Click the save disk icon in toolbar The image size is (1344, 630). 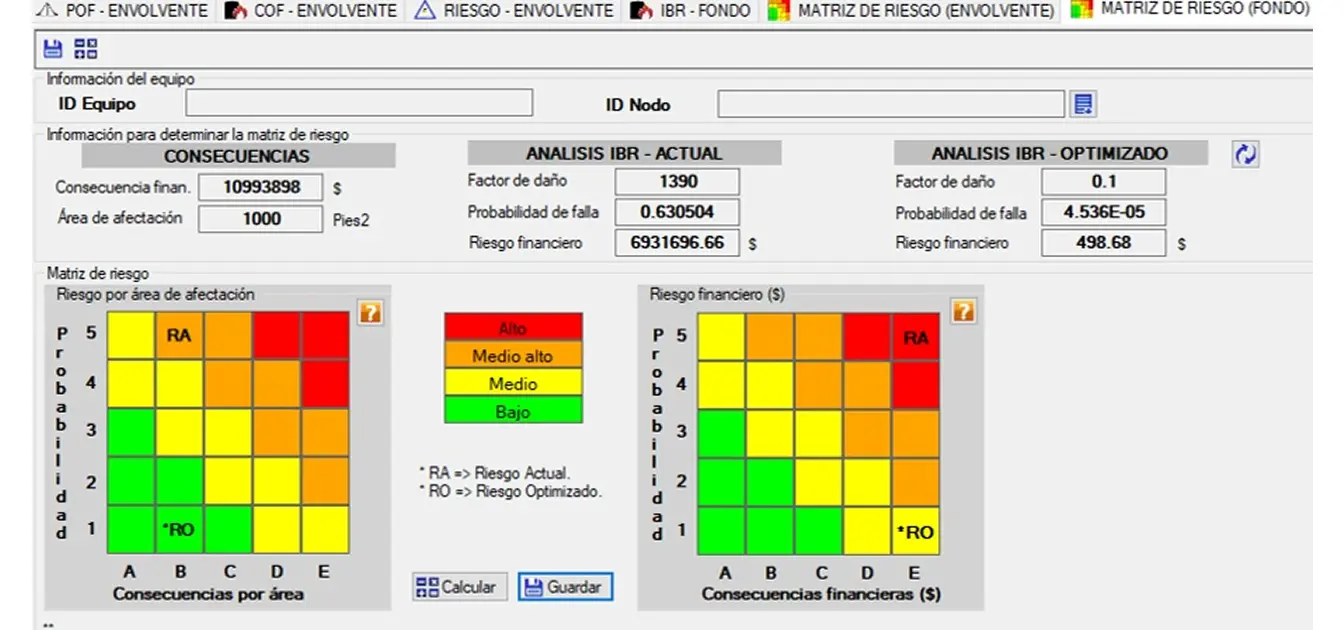point(53,48)
